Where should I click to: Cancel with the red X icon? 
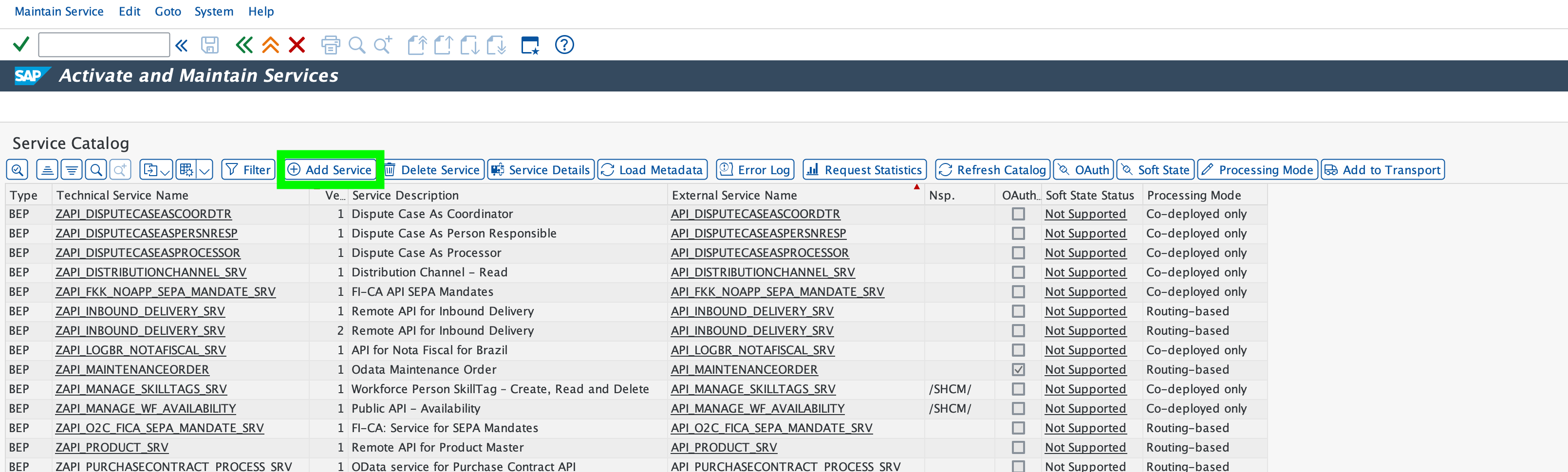coord(297,45)
